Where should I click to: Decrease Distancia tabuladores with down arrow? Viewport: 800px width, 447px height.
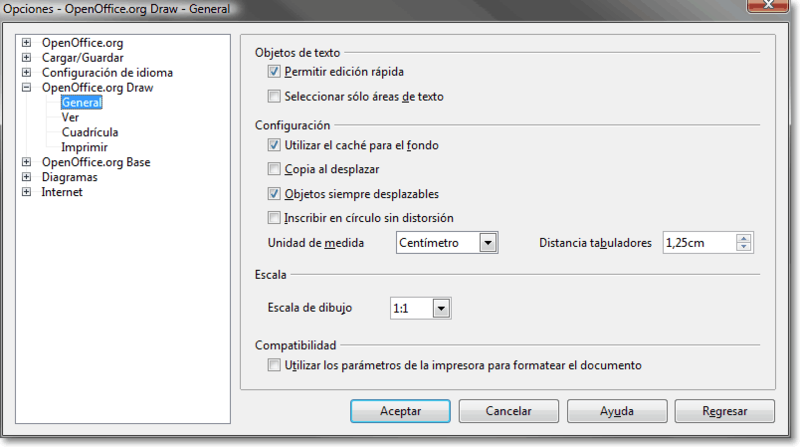click(x=744, y=247)
